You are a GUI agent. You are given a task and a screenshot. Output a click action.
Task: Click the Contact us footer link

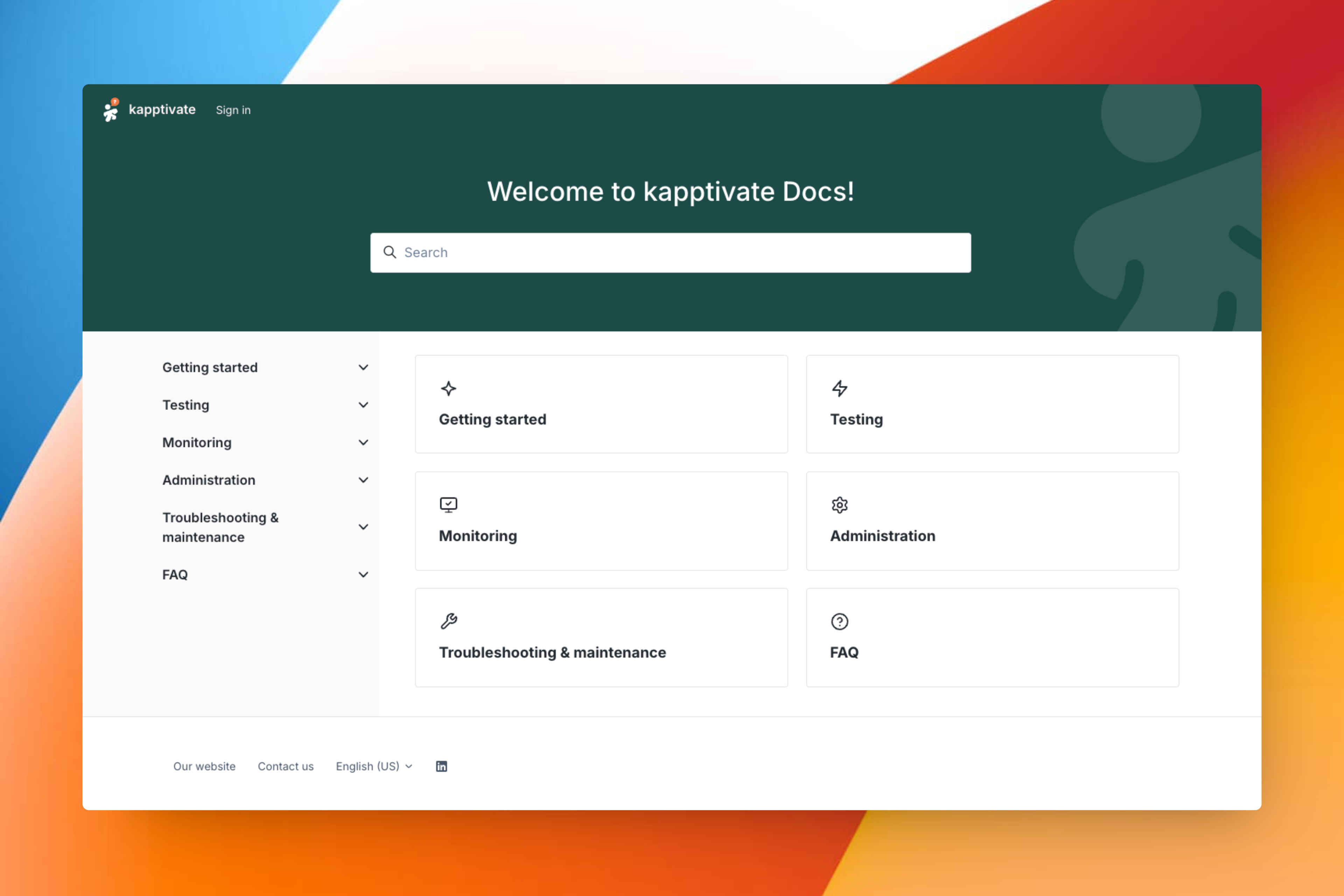click(286, 766)
